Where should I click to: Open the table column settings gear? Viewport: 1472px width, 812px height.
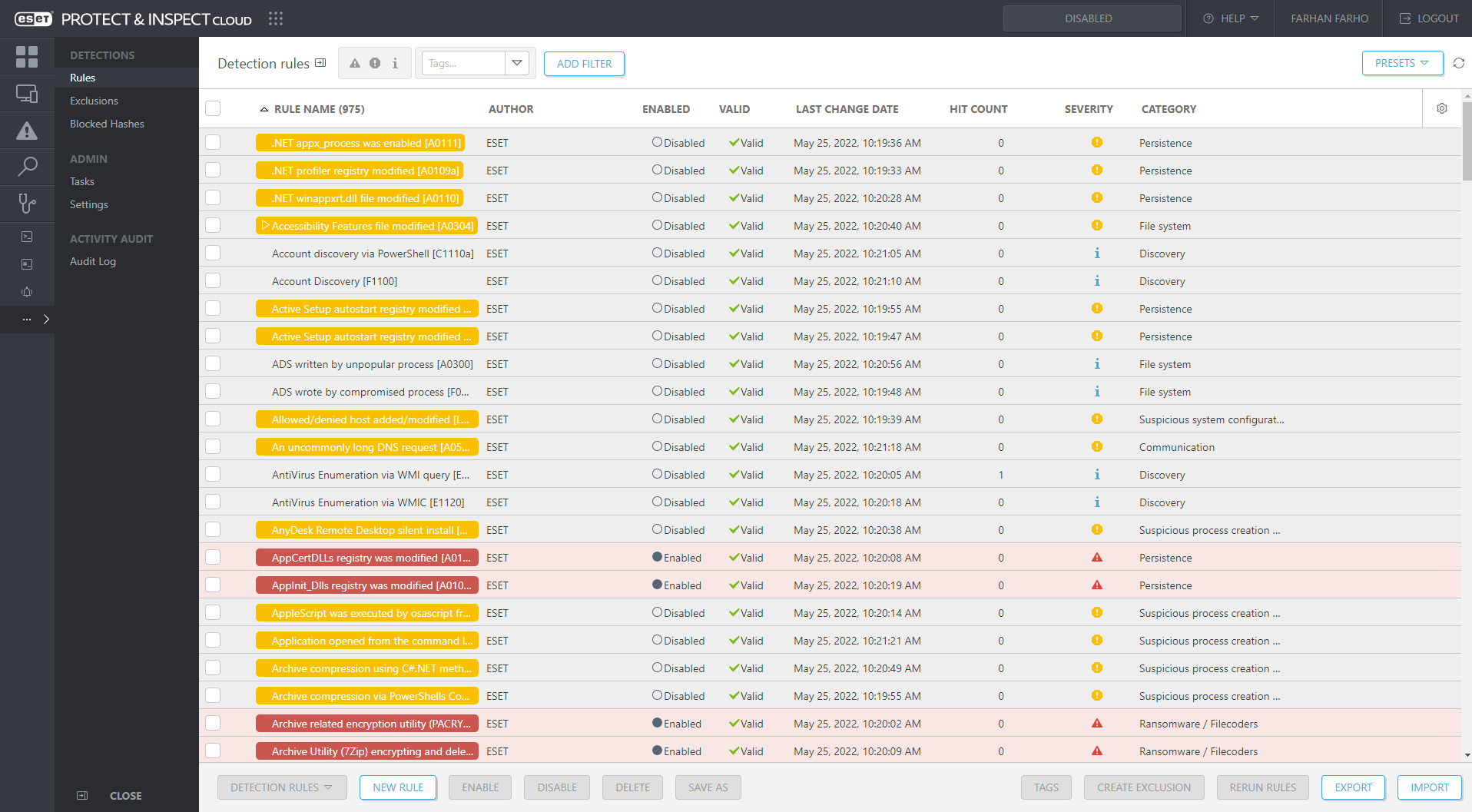point(1442,108)
